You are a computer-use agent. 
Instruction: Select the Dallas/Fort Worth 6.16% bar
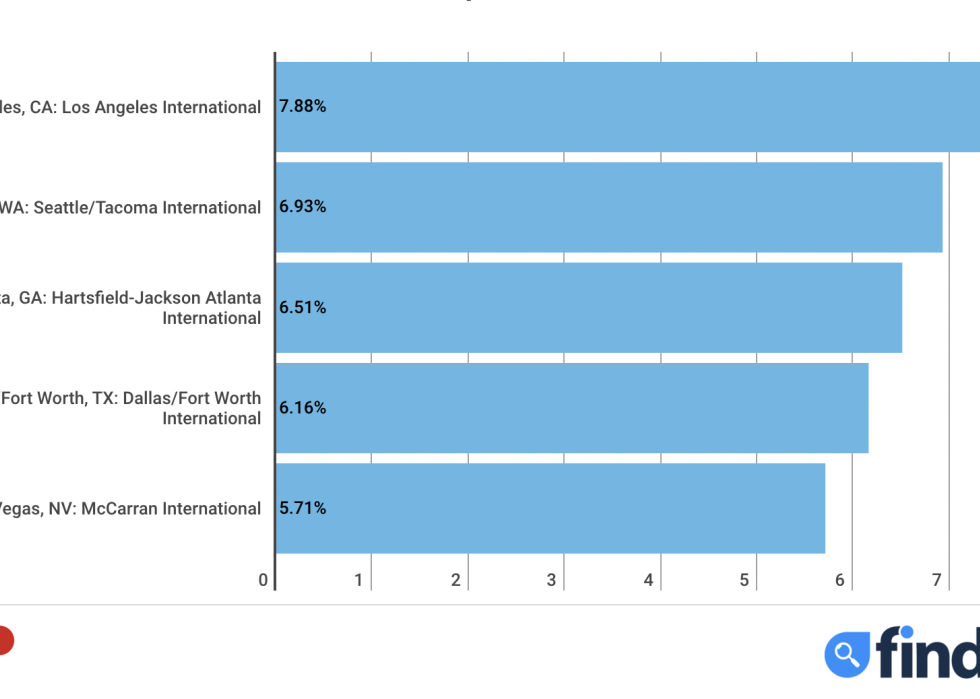coord(572,408)
